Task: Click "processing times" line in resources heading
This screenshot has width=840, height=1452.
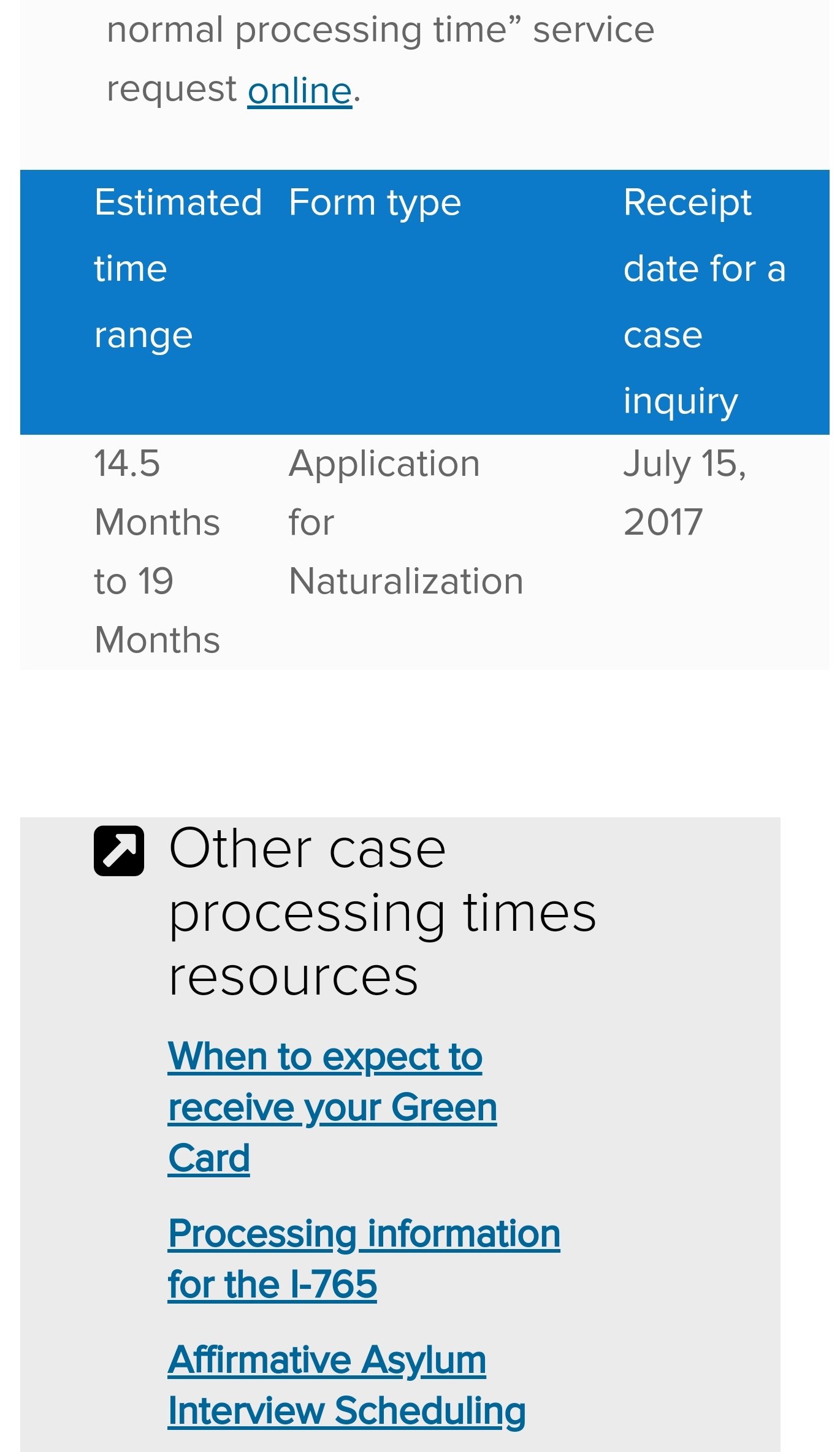Action: pyautogui.click(x=383, y=913)
